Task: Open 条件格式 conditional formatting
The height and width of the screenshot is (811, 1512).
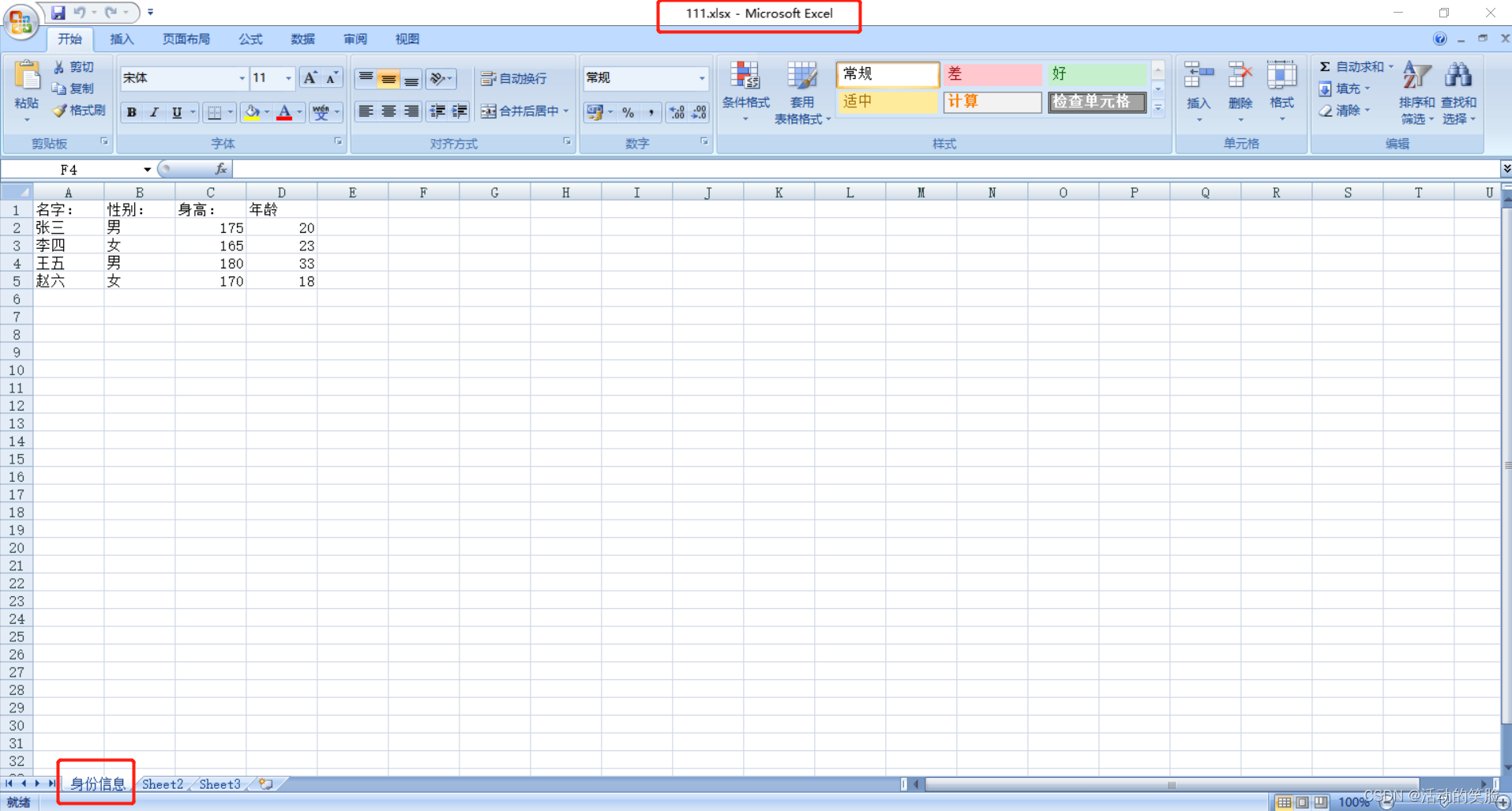Action: [745, 92]
